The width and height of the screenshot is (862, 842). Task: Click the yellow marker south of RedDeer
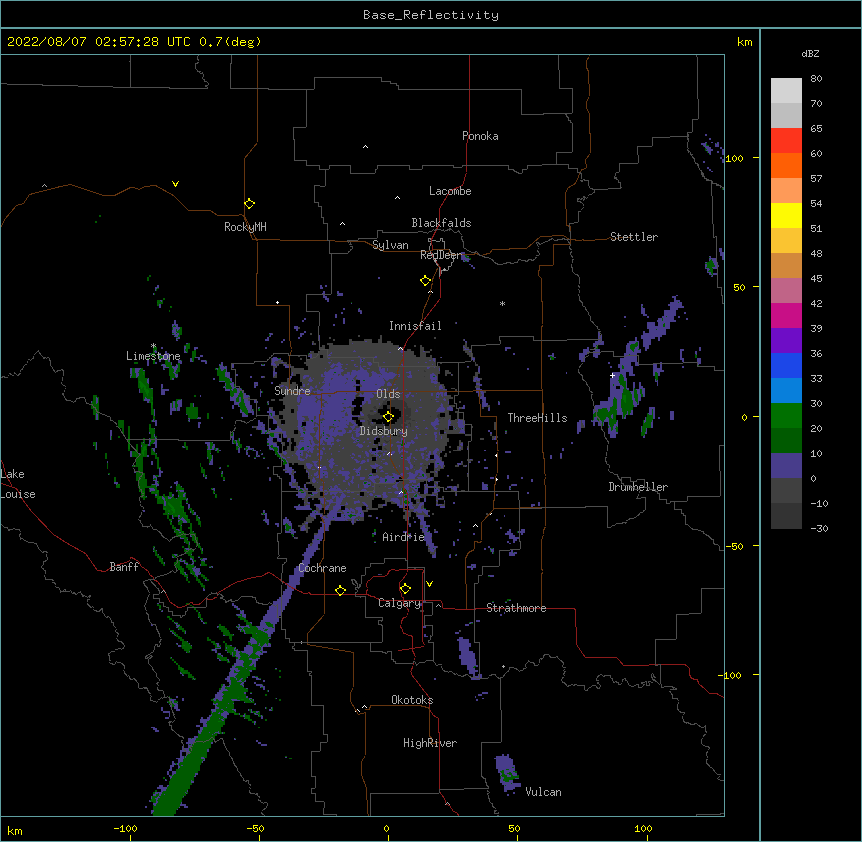pyautogui.click(x=425, y=281)
